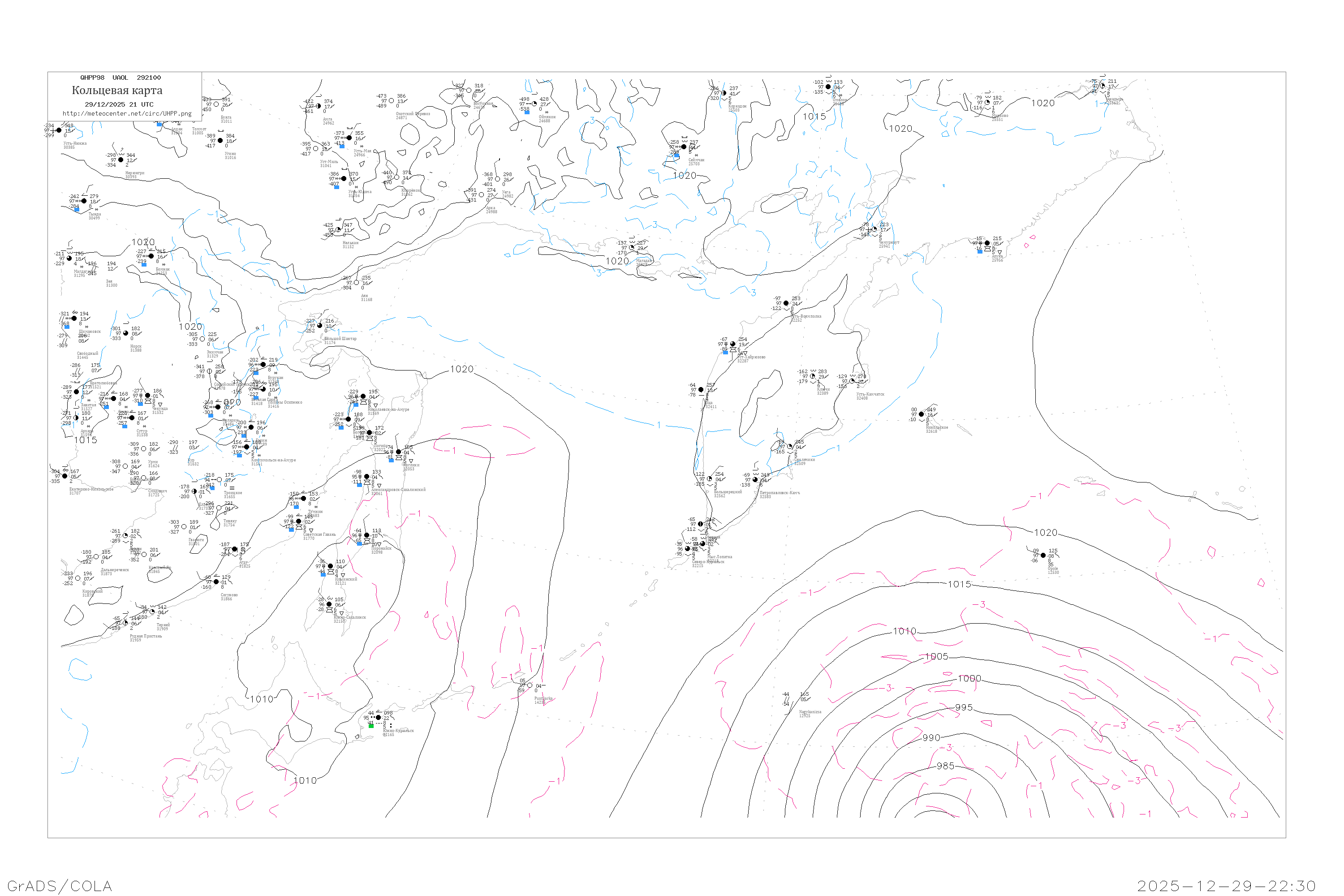Click the green square at Южно-Курильск station
The width and height of the screenshot is (1344, 896).
pyautogui.click(x=371, y=726)
